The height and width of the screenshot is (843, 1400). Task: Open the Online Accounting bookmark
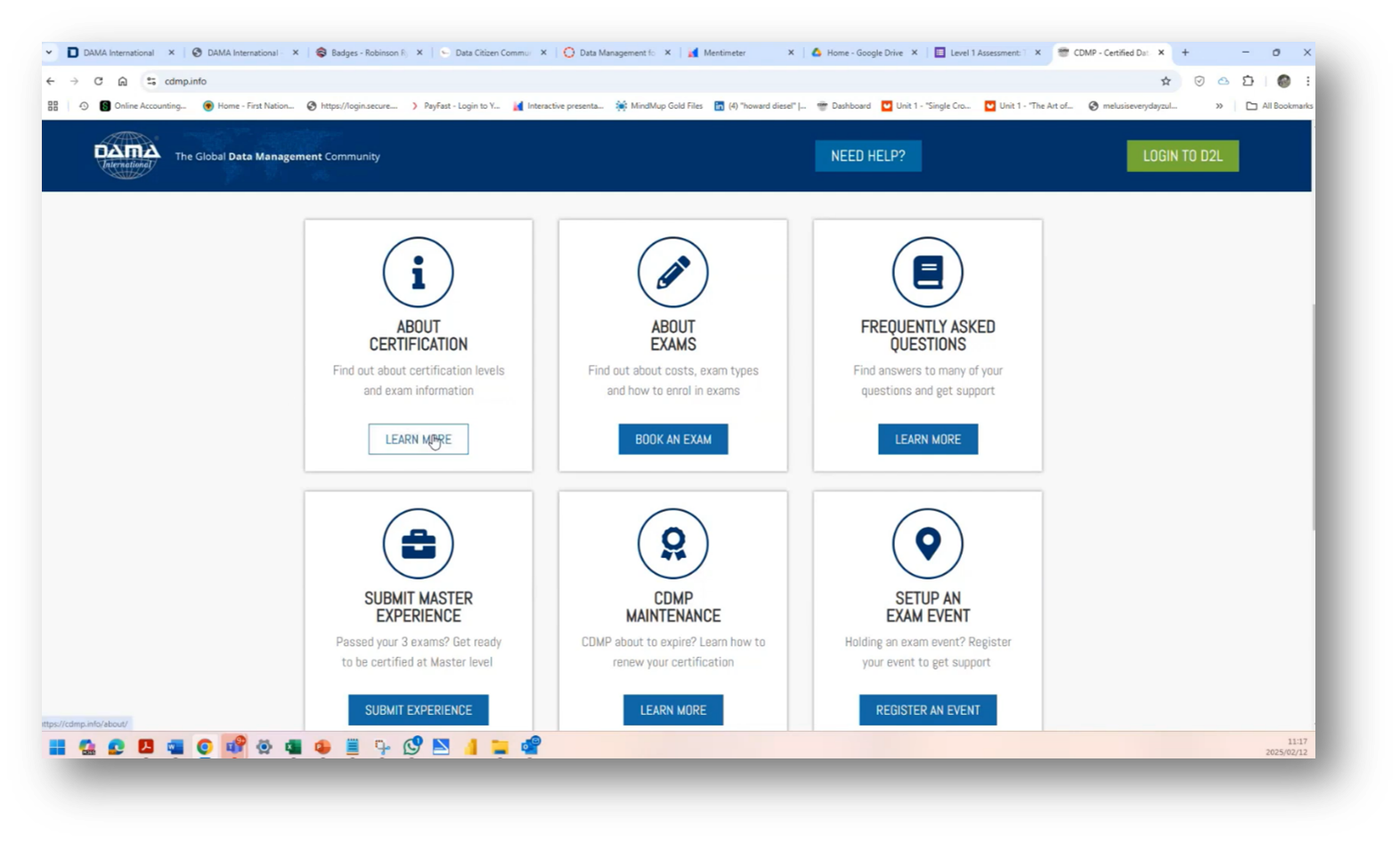point(142,106)
